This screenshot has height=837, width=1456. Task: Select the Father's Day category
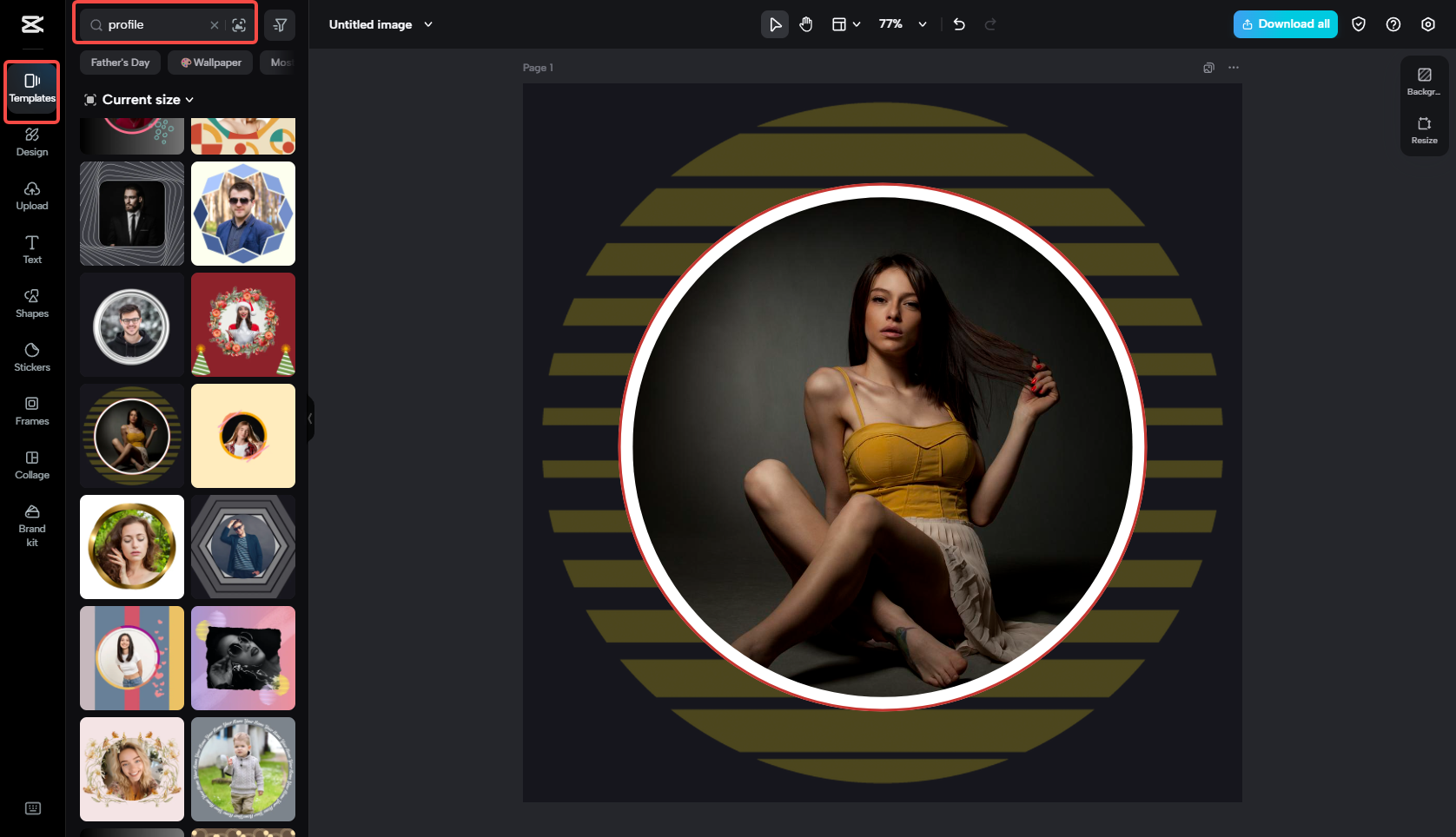click(119, 62)
